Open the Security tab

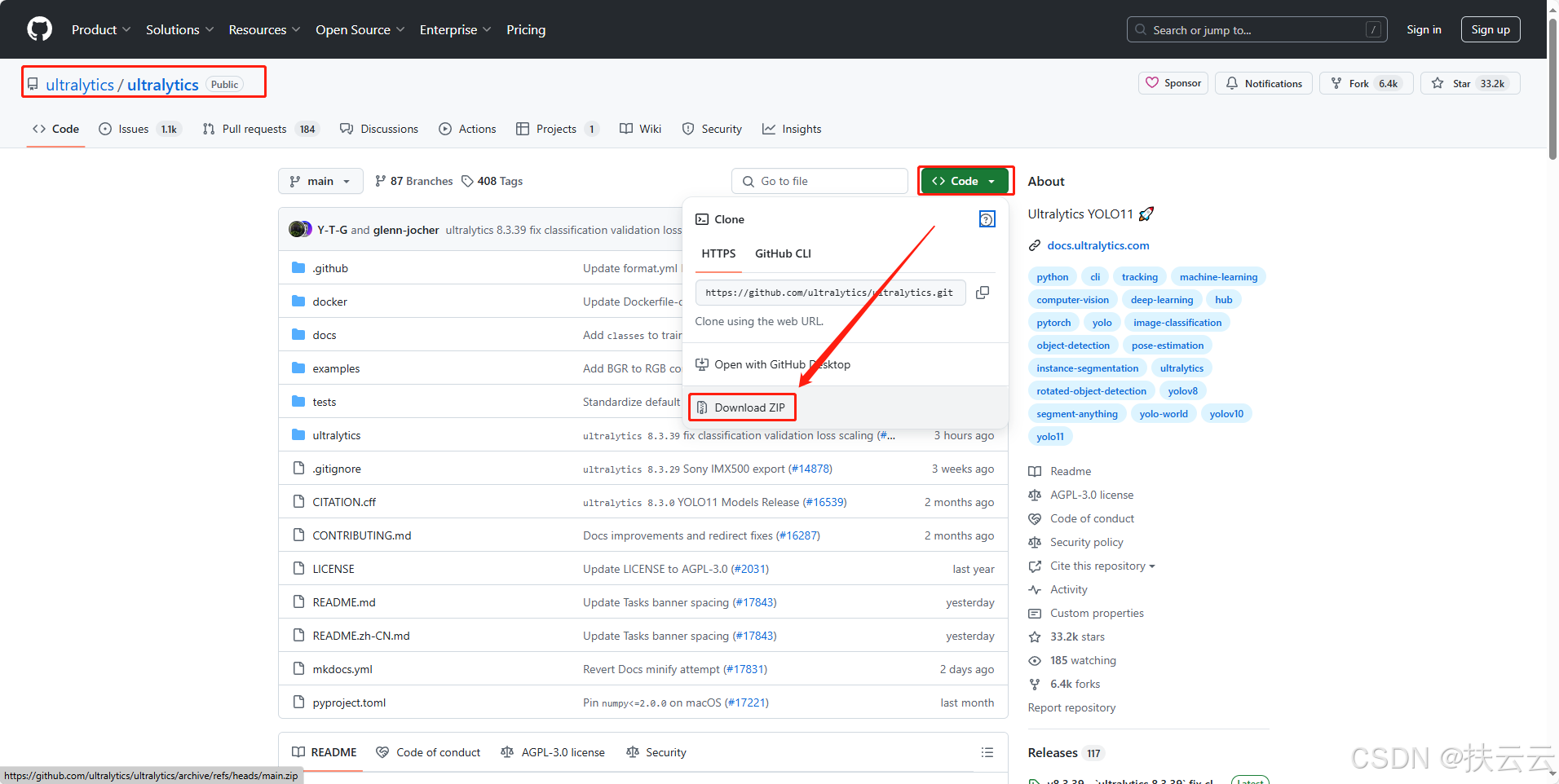(712, 129)
